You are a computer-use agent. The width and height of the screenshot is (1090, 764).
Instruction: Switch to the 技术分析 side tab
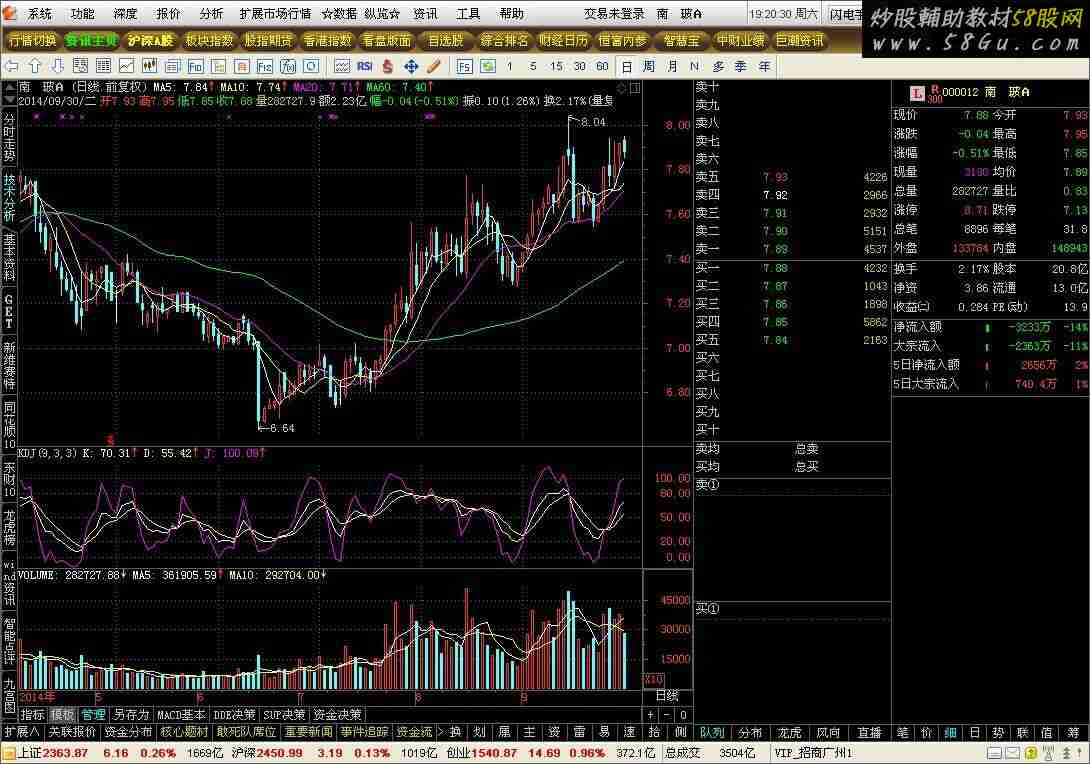click(9, 197)
